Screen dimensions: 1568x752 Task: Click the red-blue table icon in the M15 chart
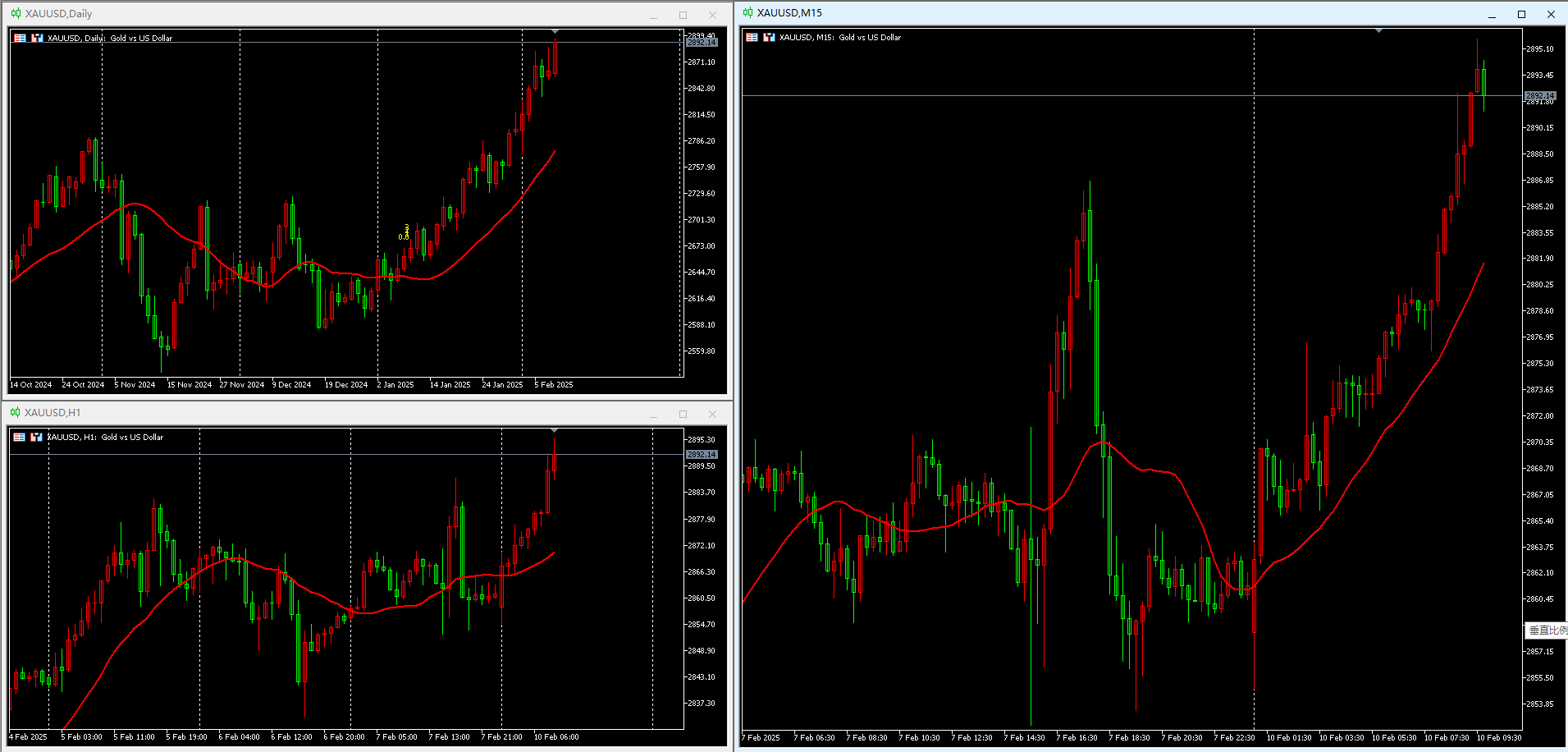(x=752, y=37)
